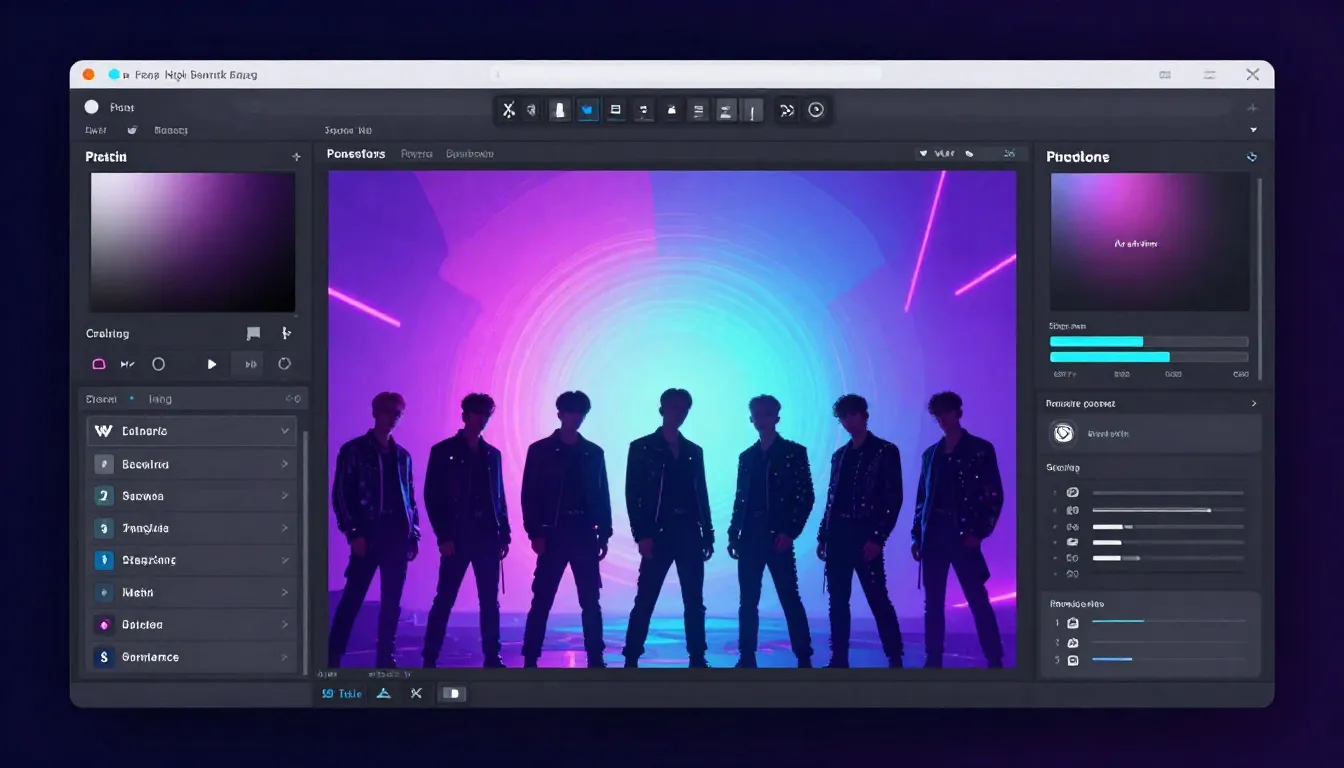Toggle the switch in the bottom bar

pos(453,693)
